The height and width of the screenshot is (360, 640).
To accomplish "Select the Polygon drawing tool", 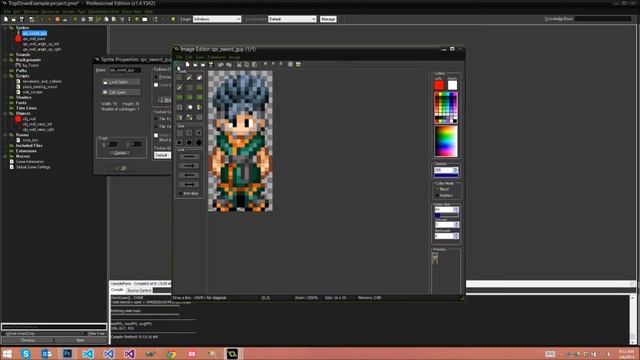I will coord(199,87).
